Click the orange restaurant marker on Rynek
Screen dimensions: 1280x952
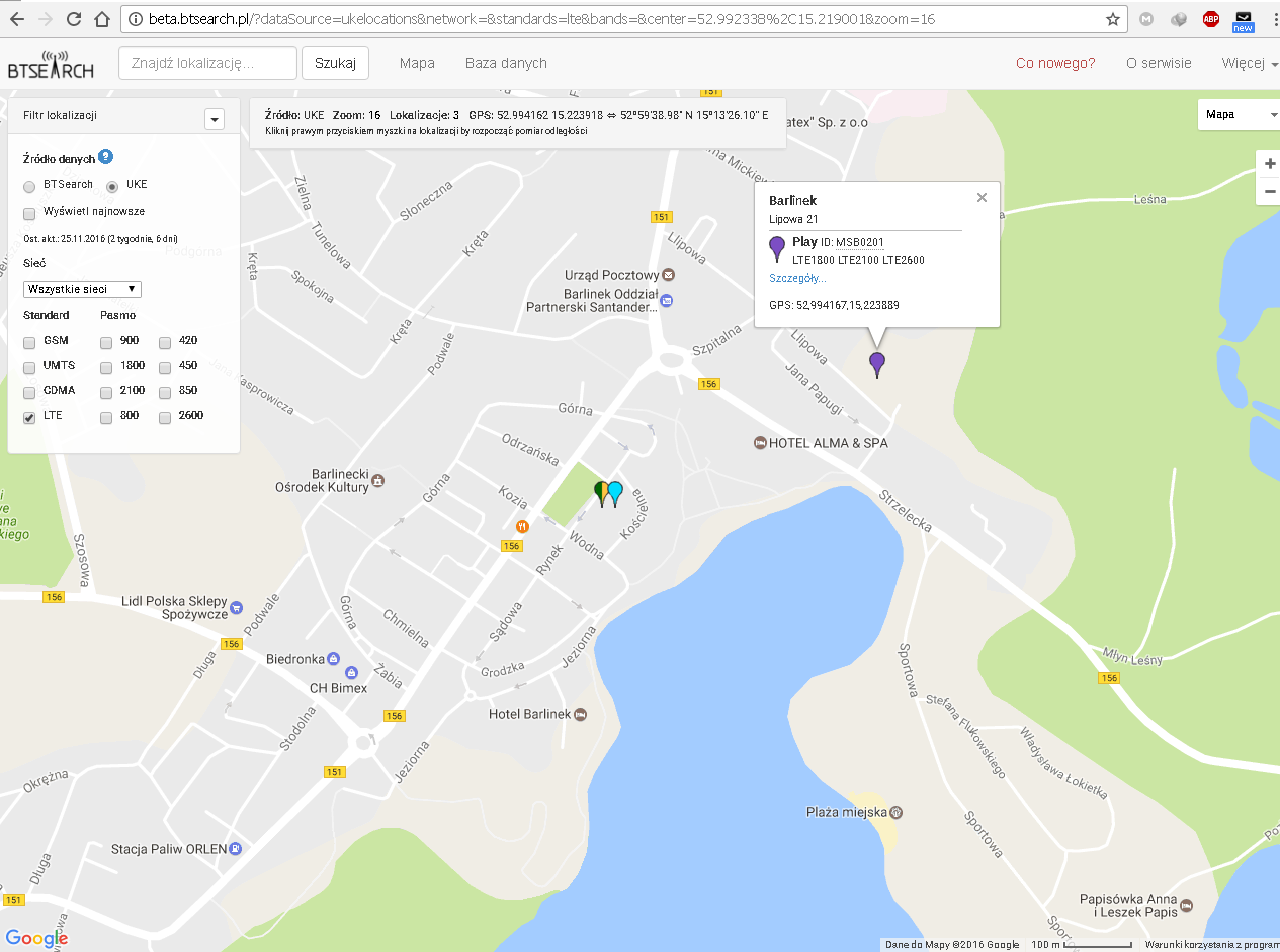coord(521,526)
